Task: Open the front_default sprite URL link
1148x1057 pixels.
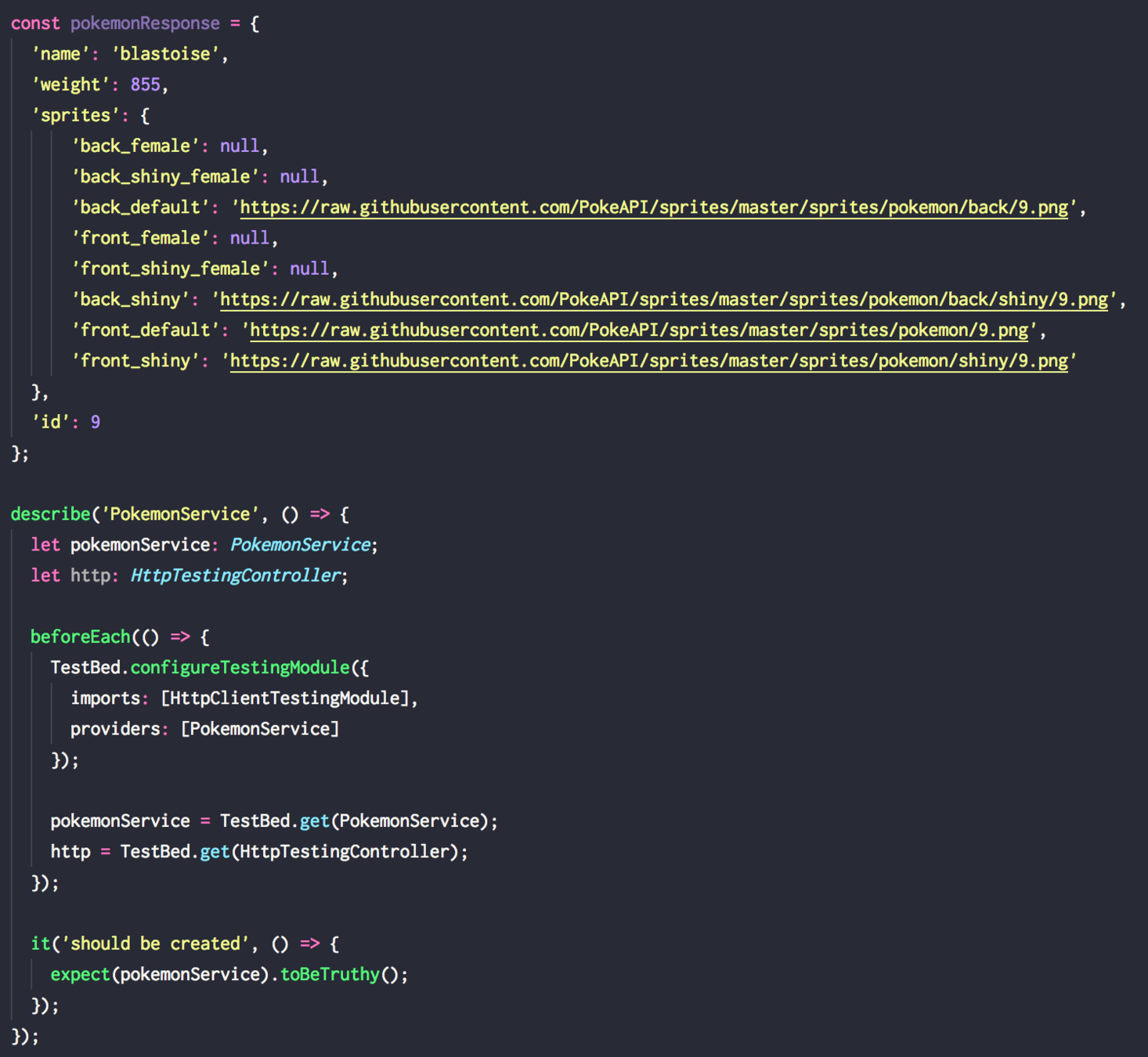Action: pos(639,330)
